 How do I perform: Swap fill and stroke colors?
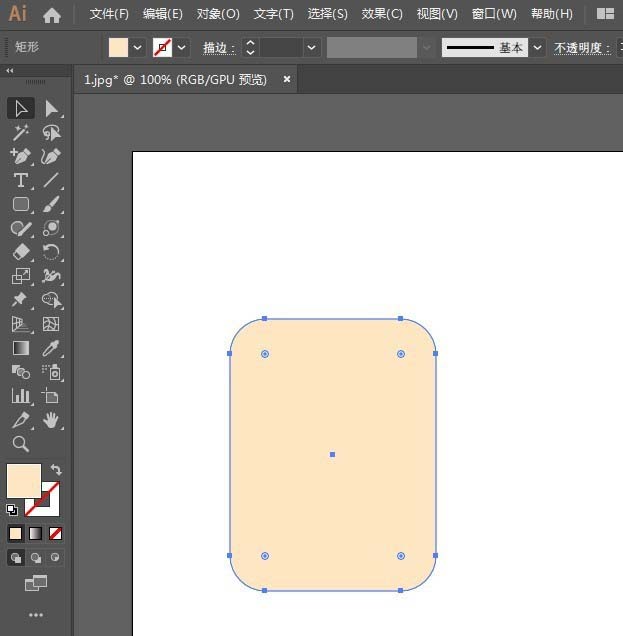[56, 470]
